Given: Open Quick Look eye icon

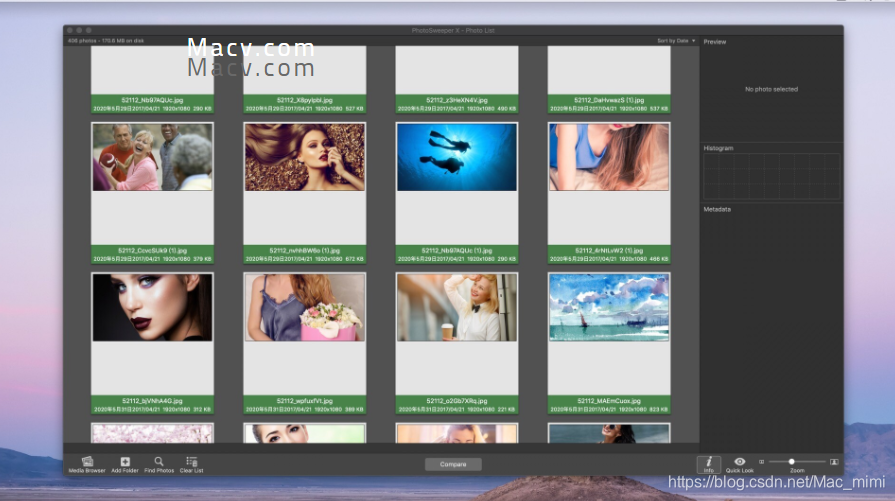Looking at the screenshot, I should point(740,462).
